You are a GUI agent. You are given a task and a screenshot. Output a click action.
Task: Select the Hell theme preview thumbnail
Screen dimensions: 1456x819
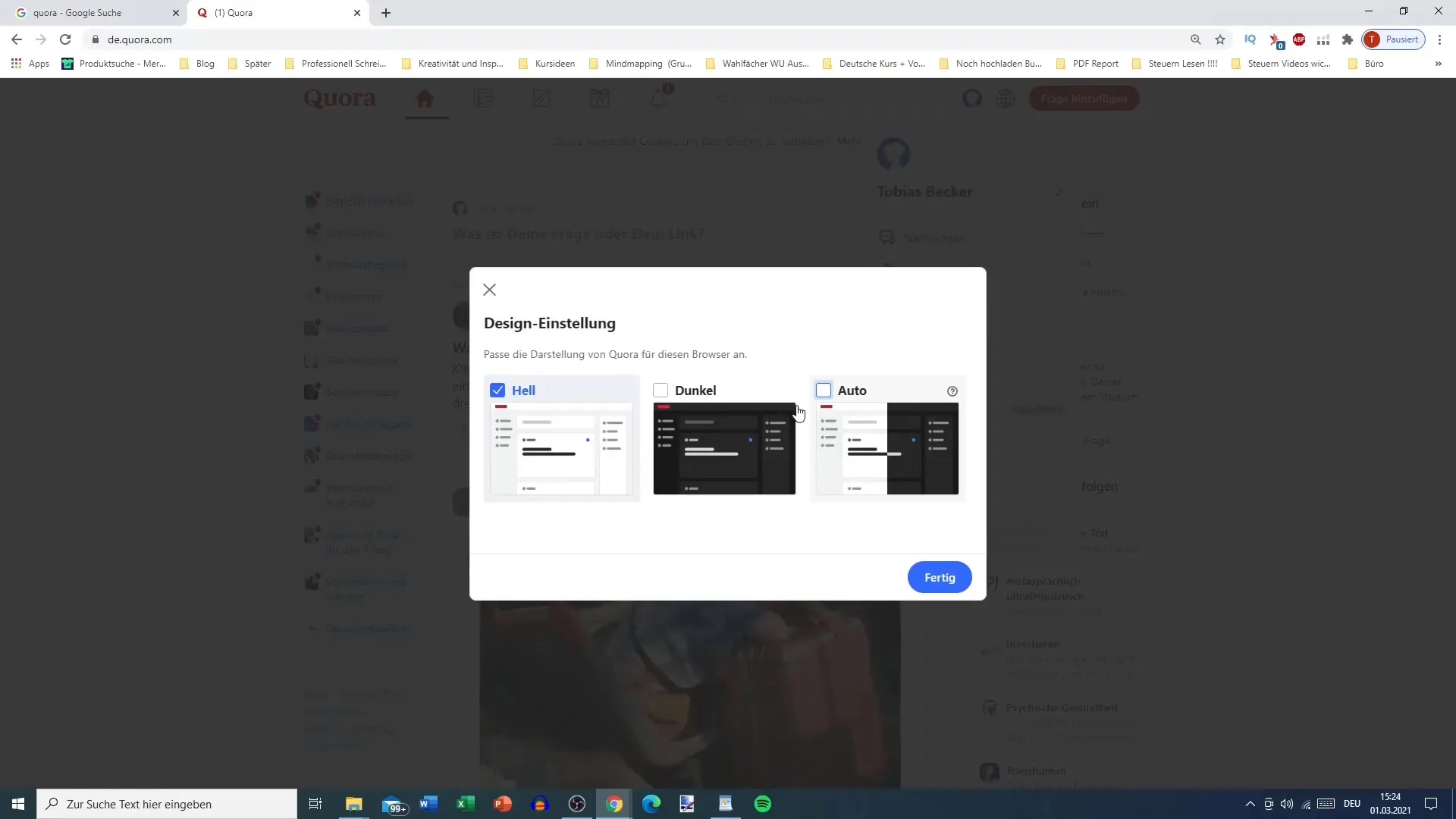[561, 449]
